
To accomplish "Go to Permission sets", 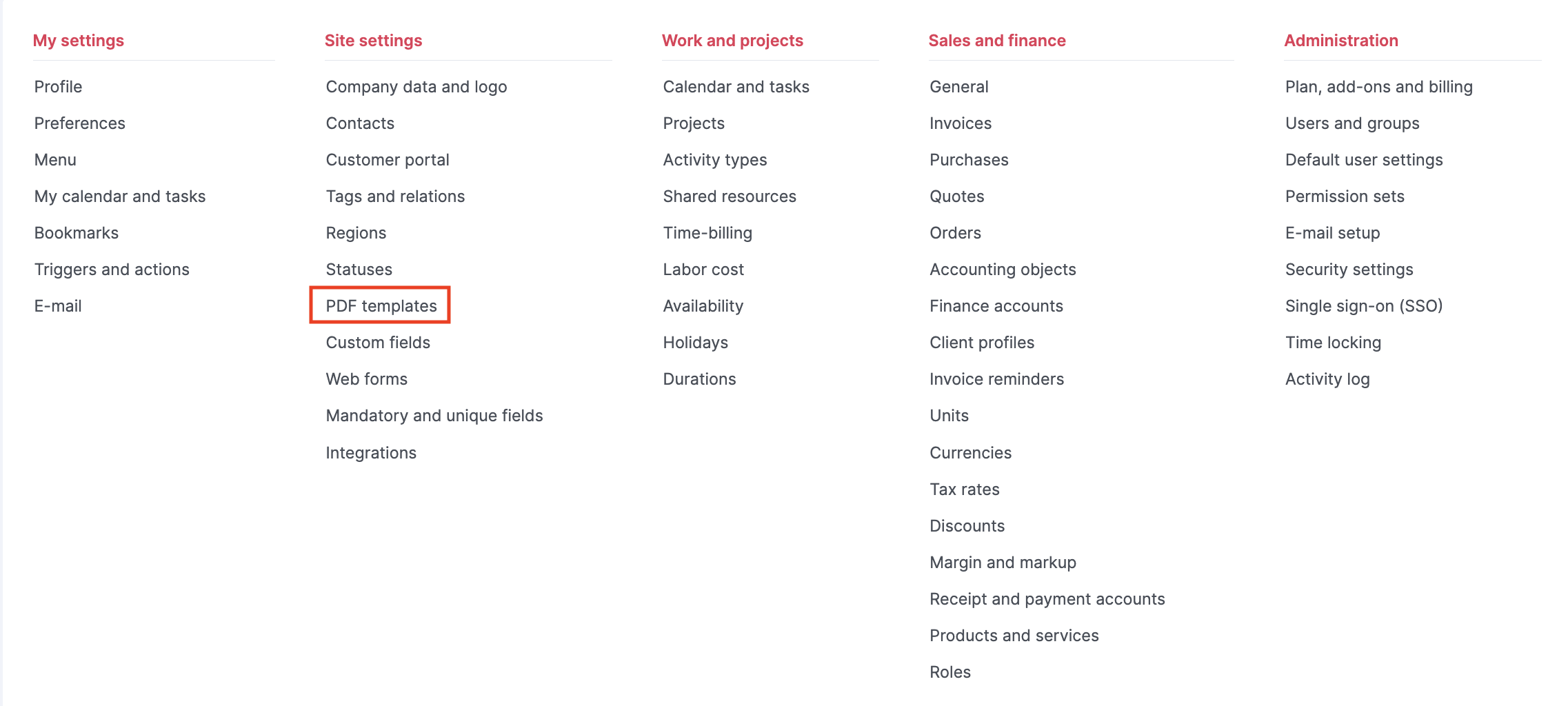I will pos(1344,196).
